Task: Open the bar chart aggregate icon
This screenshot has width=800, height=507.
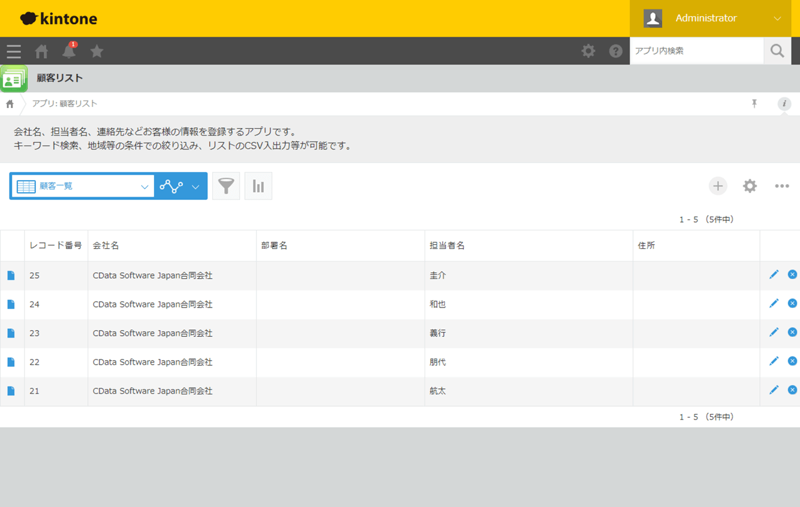Action: coord(258,186)
